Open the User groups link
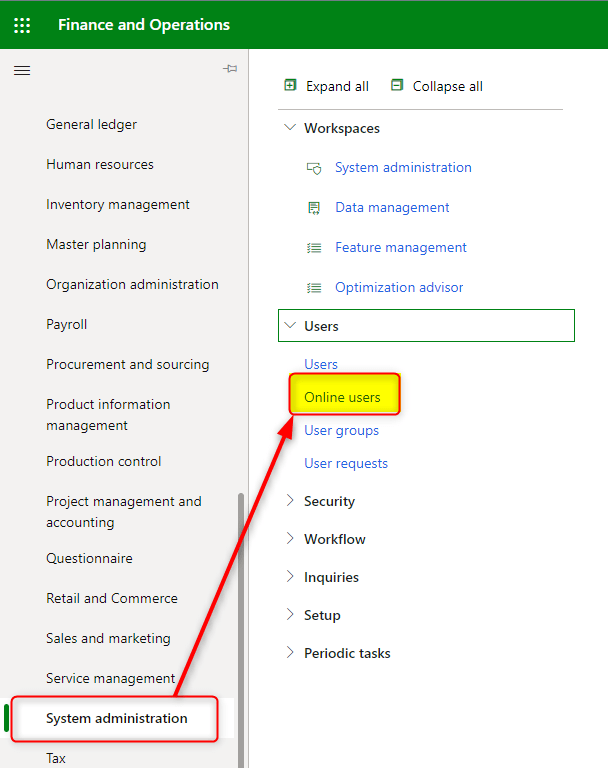Image resolution: width=608 pixels, height=768 pixels. [x=341, y=431]
